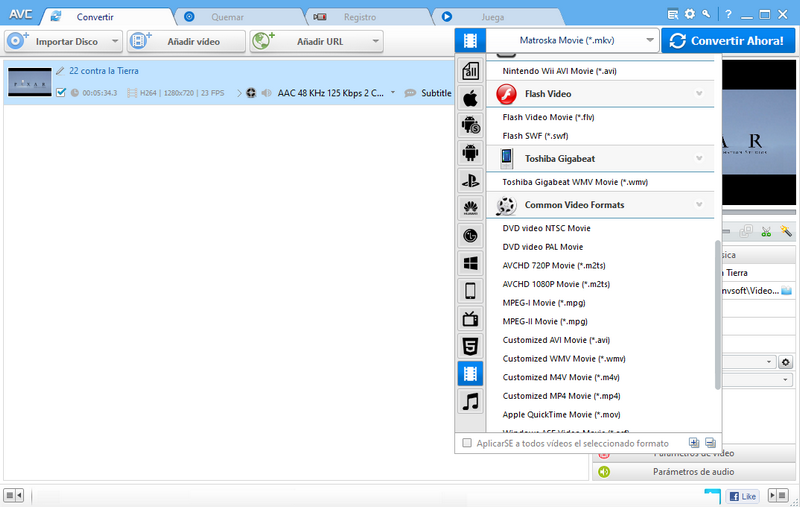800x507 pixels.
Task: Click the speaker audio icon in the video row
Action: [266, 93]
